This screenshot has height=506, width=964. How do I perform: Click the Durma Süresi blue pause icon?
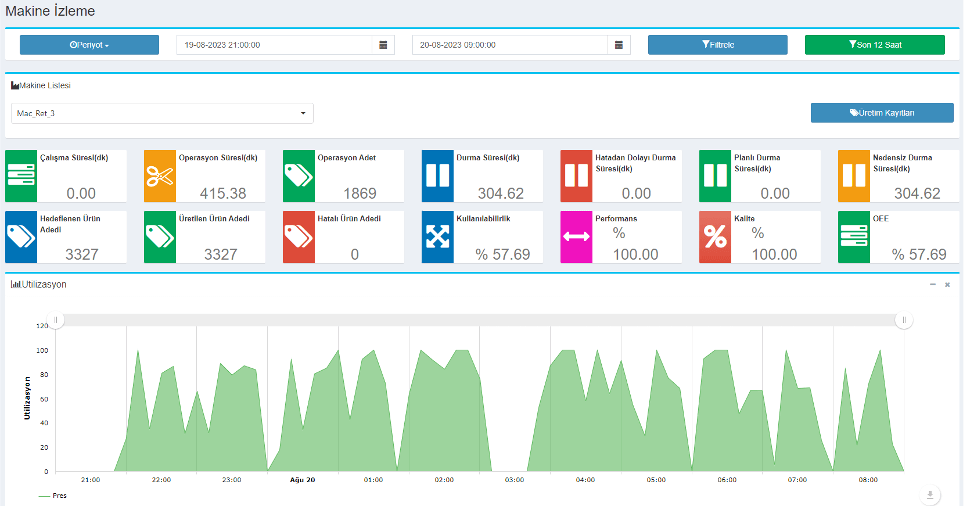438,176
